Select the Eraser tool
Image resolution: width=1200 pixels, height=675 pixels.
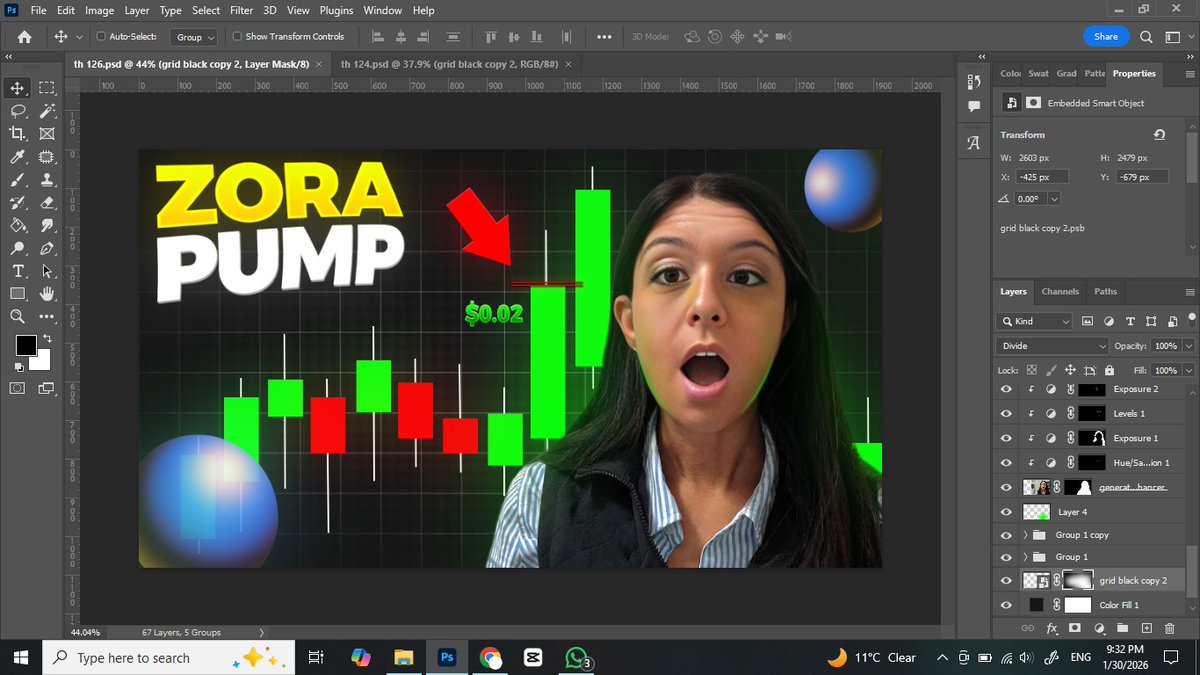(47, 203)
